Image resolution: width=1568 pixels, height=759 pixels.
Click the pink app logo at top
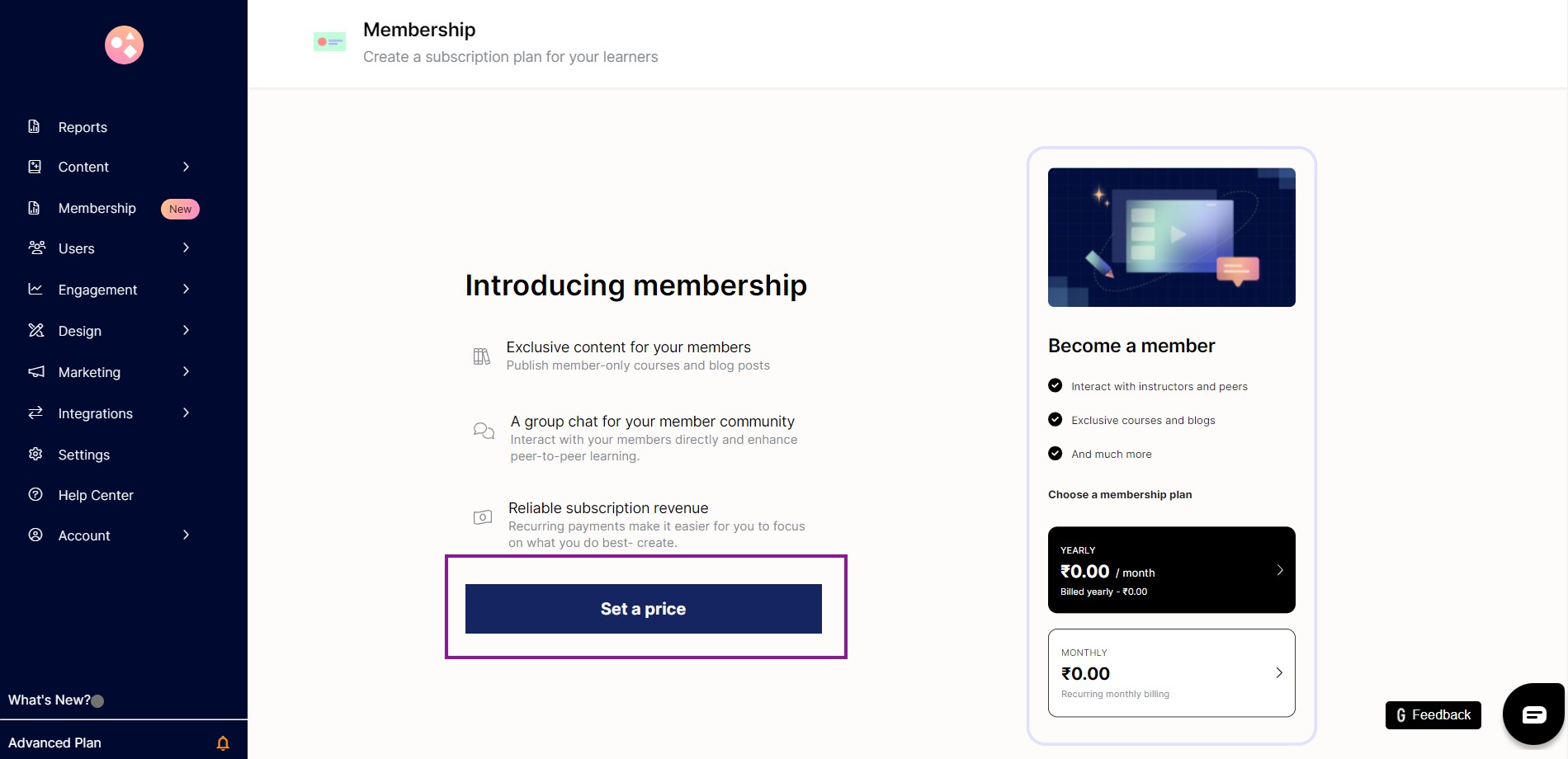coord(124,45)
